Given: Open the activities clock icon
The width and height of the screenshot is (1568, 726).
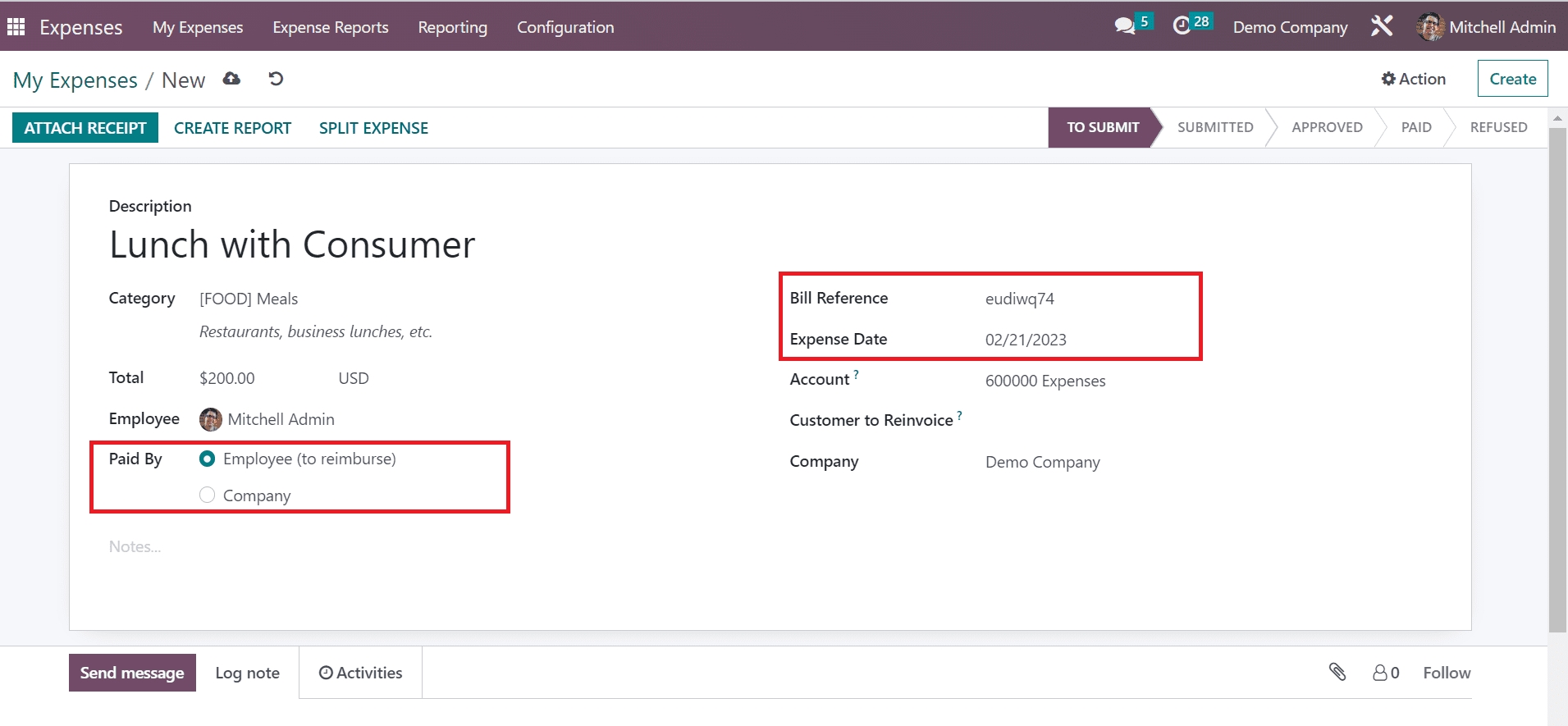Looking at the screenshot, I should (1182, 26).
